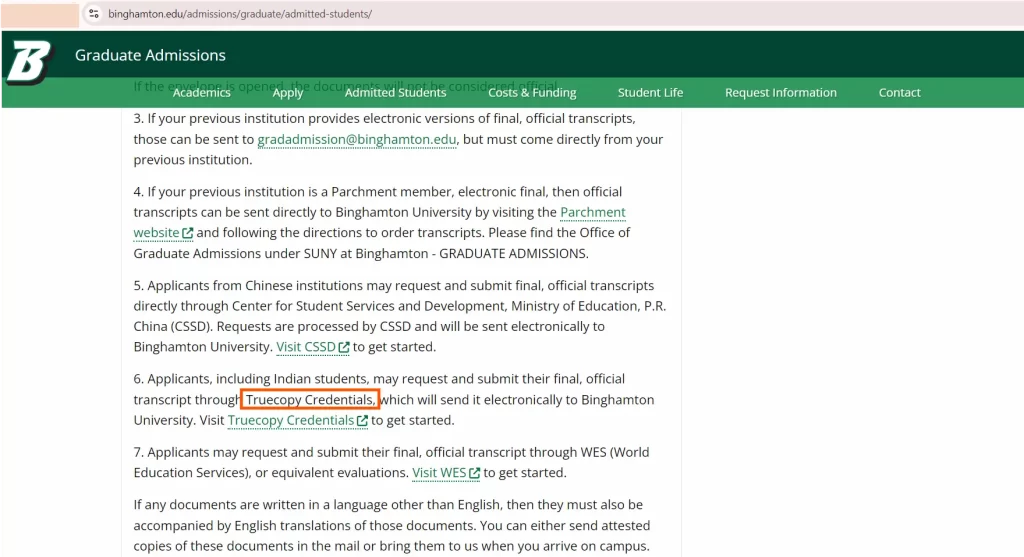
Task: Click the text 'WES (World' in item 7
Action: click(x=615, y=452)
